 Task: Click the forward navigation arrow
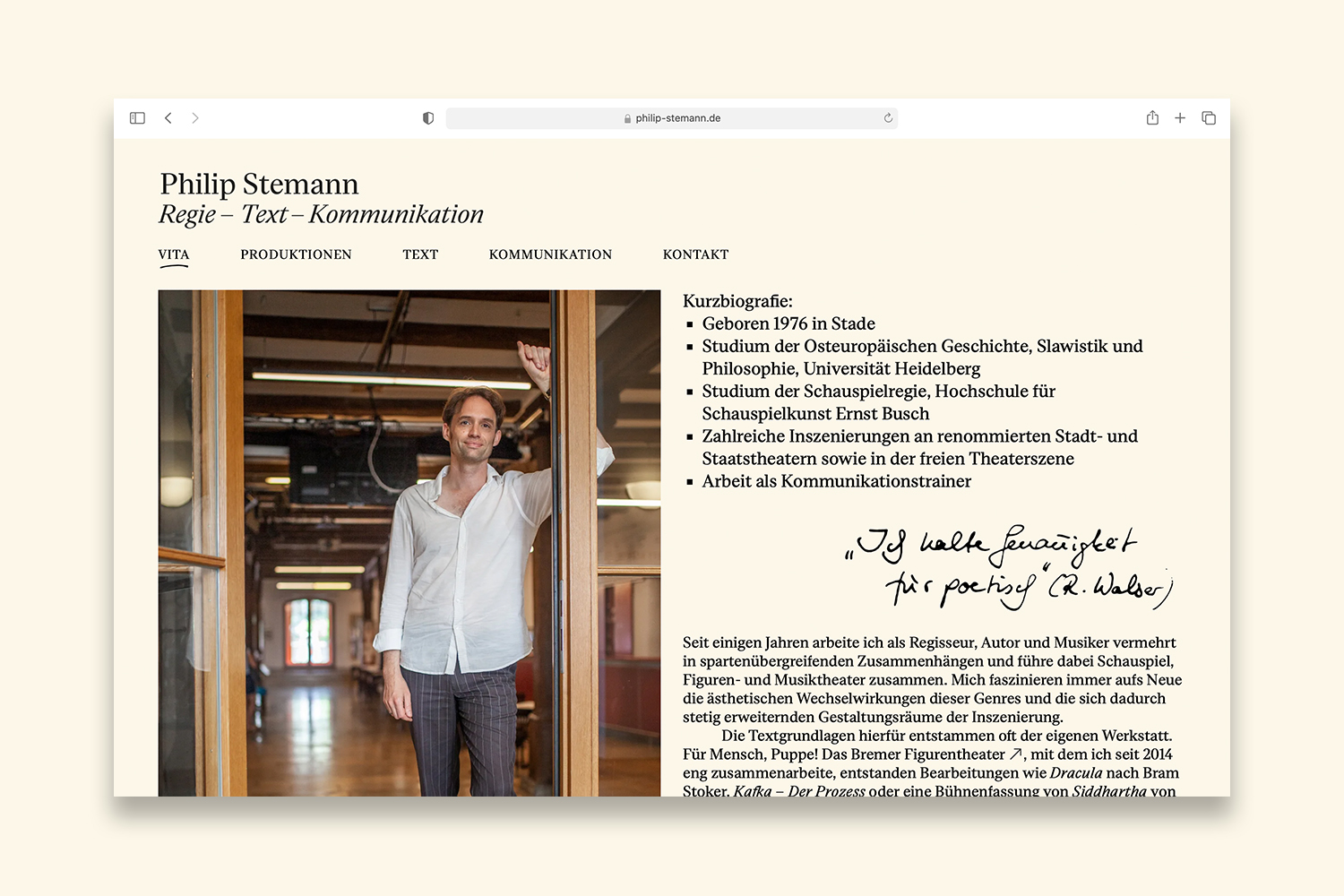coord(195,118)
